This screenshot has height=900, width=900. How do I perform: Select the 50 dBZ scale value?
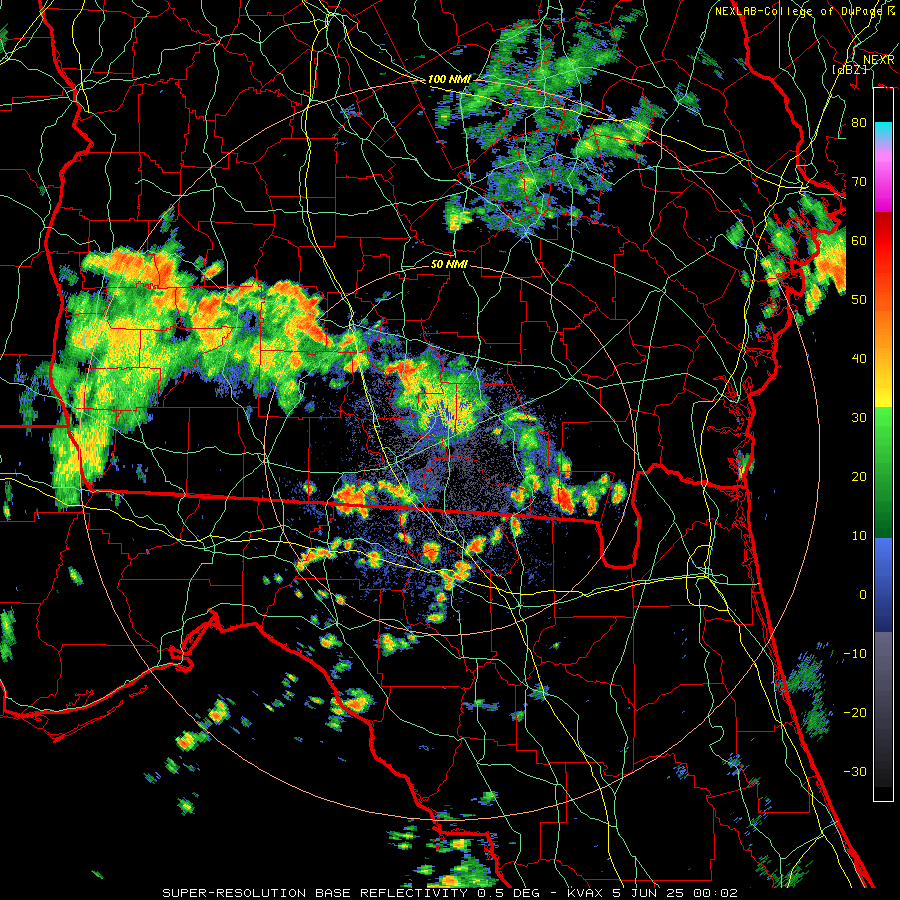point(859,300)
